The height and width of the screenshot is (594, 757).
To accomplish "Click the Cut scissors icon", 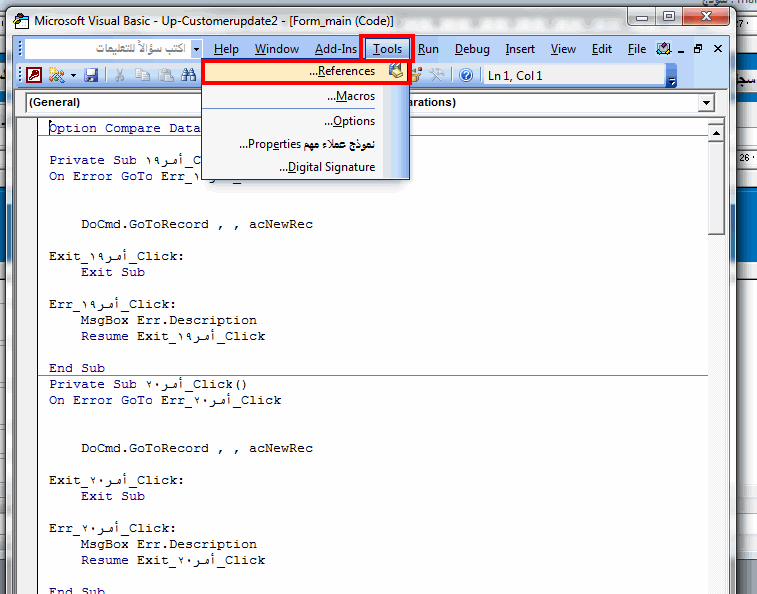I will 119,75.
